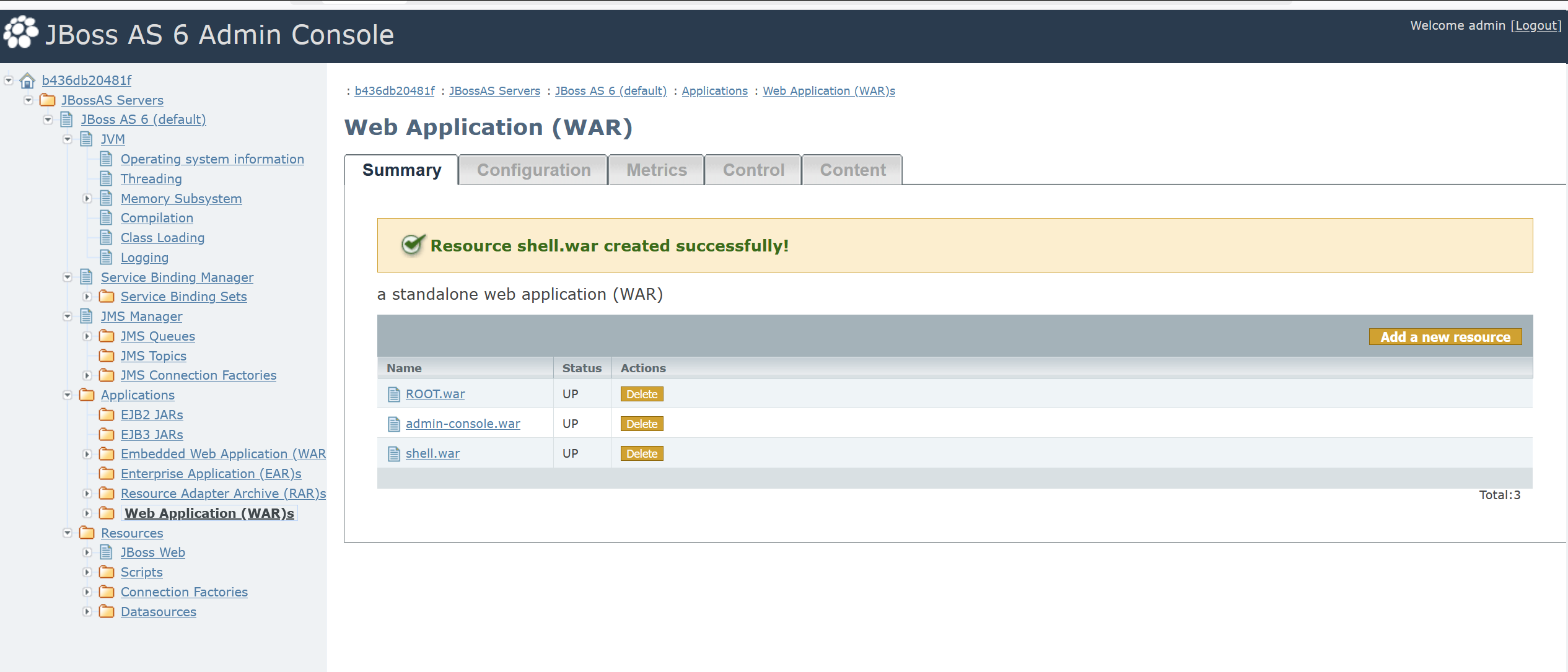
Task: Click the folder icon beside JMS Topics
Action: (107, 356)
